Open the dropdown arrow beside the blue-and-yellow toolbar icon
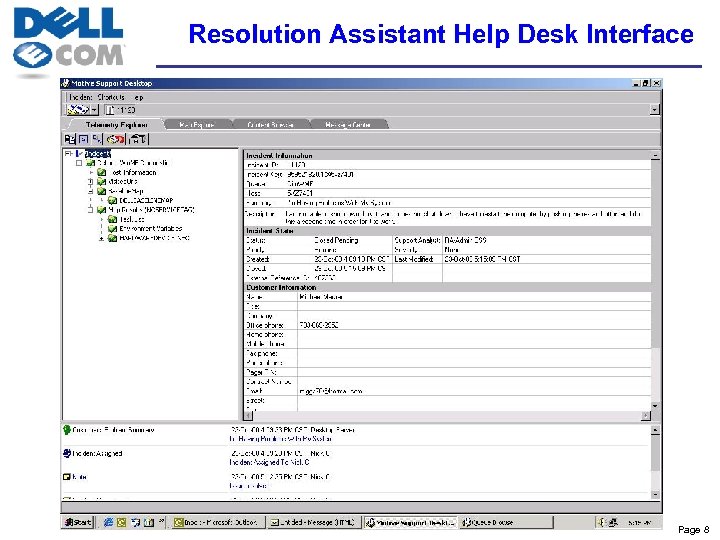720x540 pixels. pos(94,110)
